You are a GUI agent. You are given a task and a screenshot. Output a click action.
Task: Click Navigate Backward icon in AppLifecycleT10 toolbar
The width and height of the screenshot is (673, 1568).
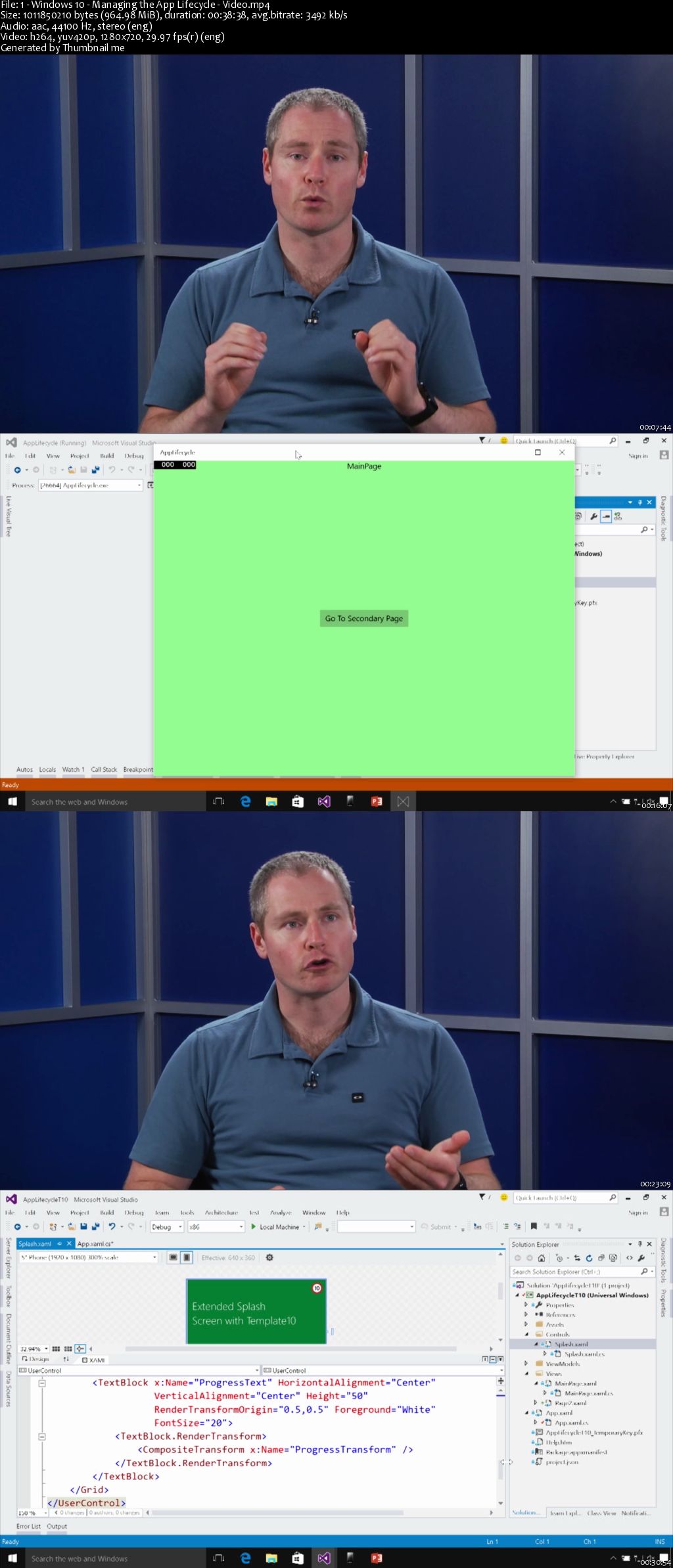[x=18, y=1226]
